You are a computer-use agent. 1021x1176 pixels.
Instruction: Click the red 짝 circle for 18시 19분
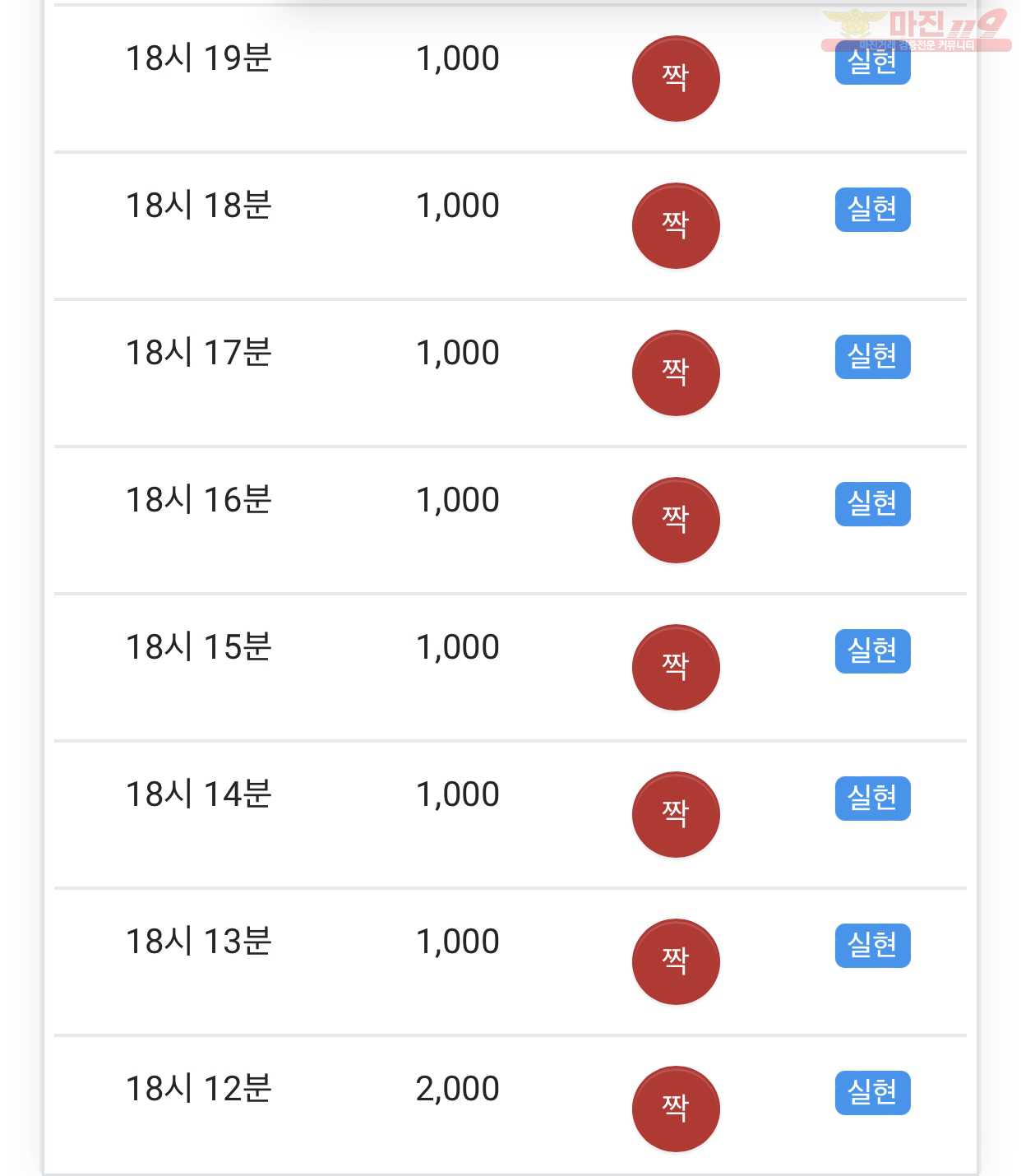point(676,78)
